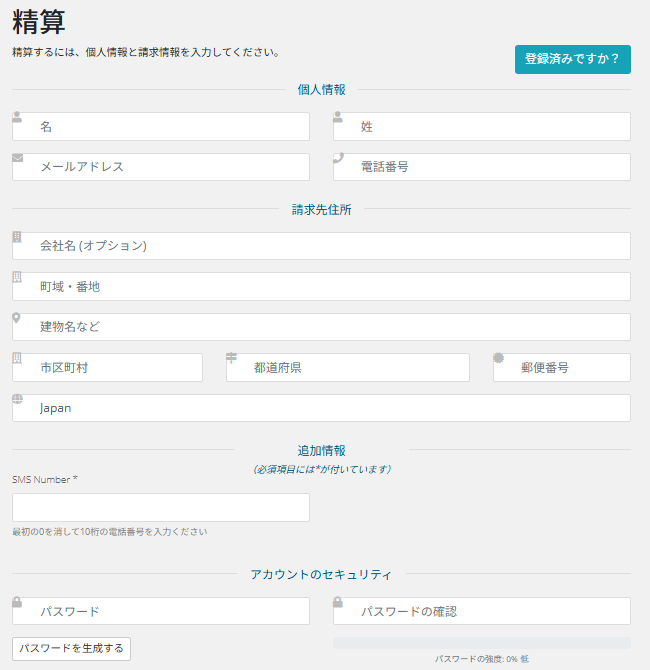Click the globe icon beside Japan
The width and height of the screenshot is (650, 670).
tap(18, 399)
